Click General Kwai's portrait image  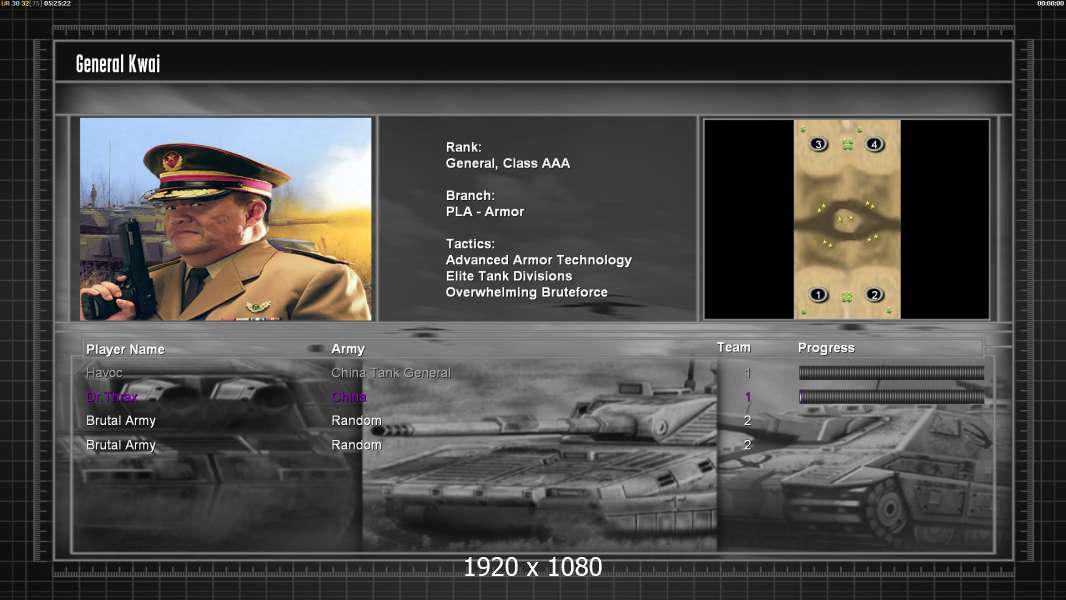point(226,219)
